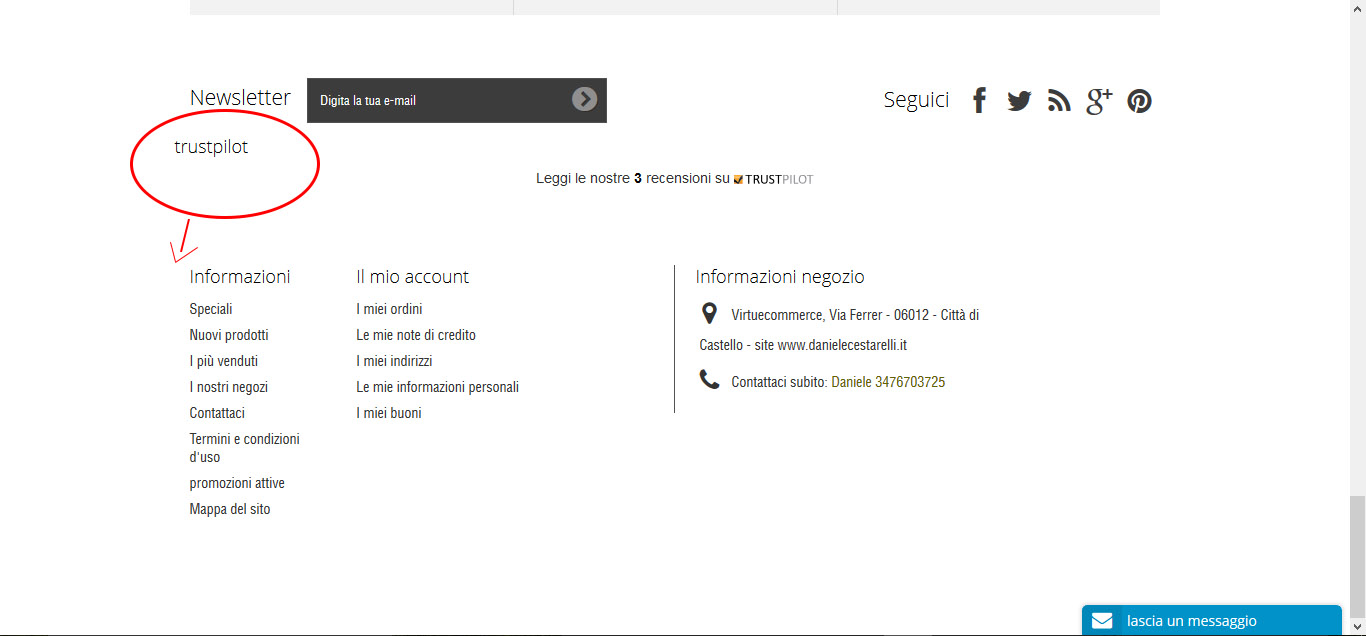Open I più venduti link
This screenshot has height=636, width=1366.
point(224,361)
